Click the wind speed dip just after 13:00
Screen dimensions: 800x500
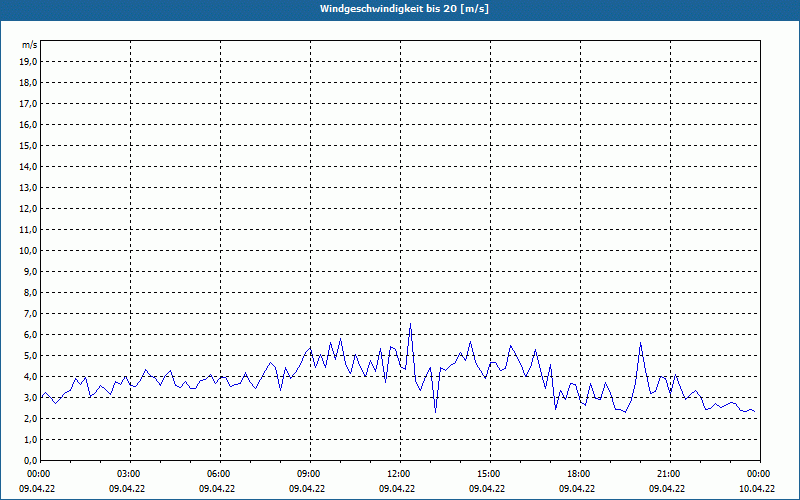pos(435,411)
